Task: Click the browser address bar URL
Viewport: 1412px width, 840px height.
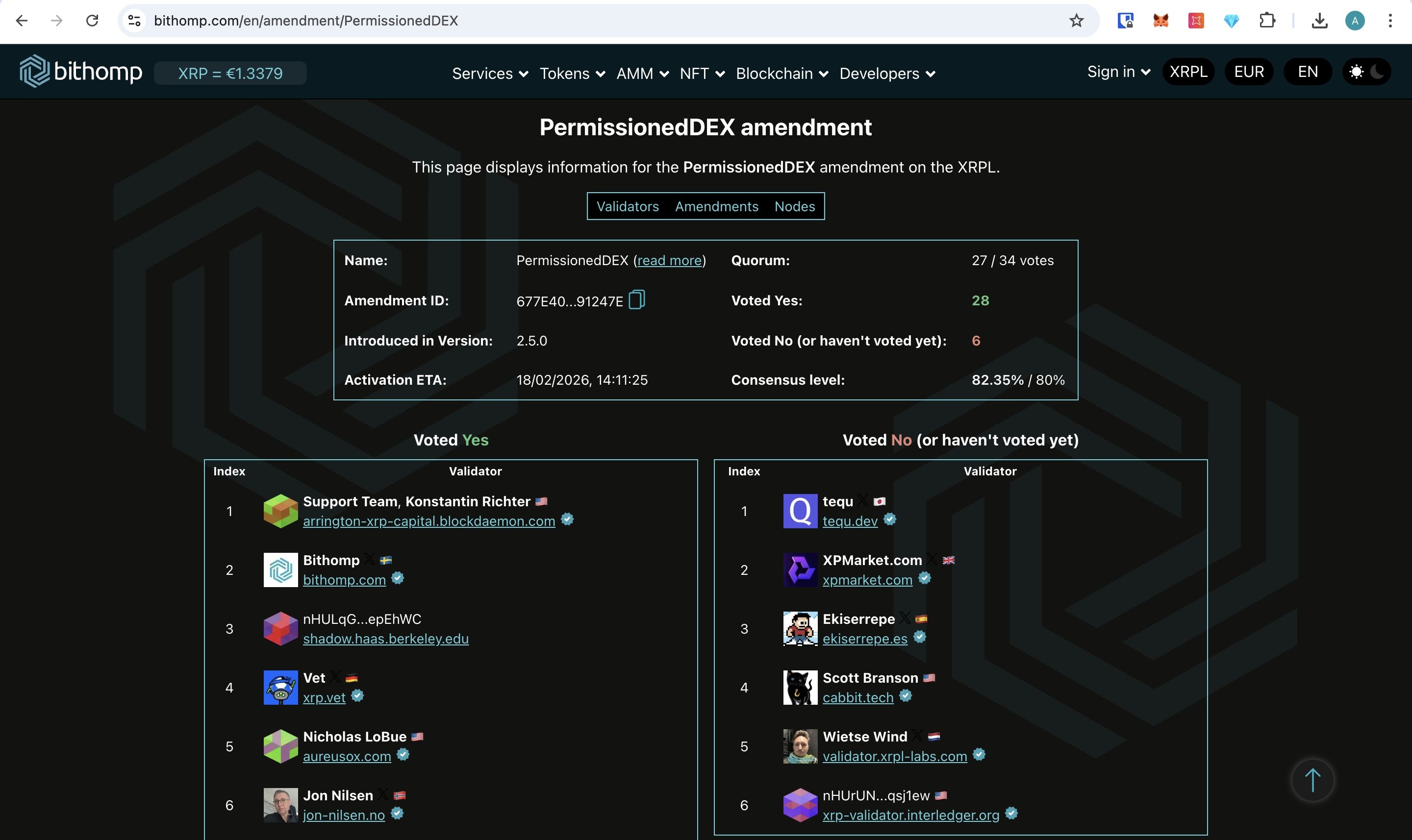Action: point(306,21)
